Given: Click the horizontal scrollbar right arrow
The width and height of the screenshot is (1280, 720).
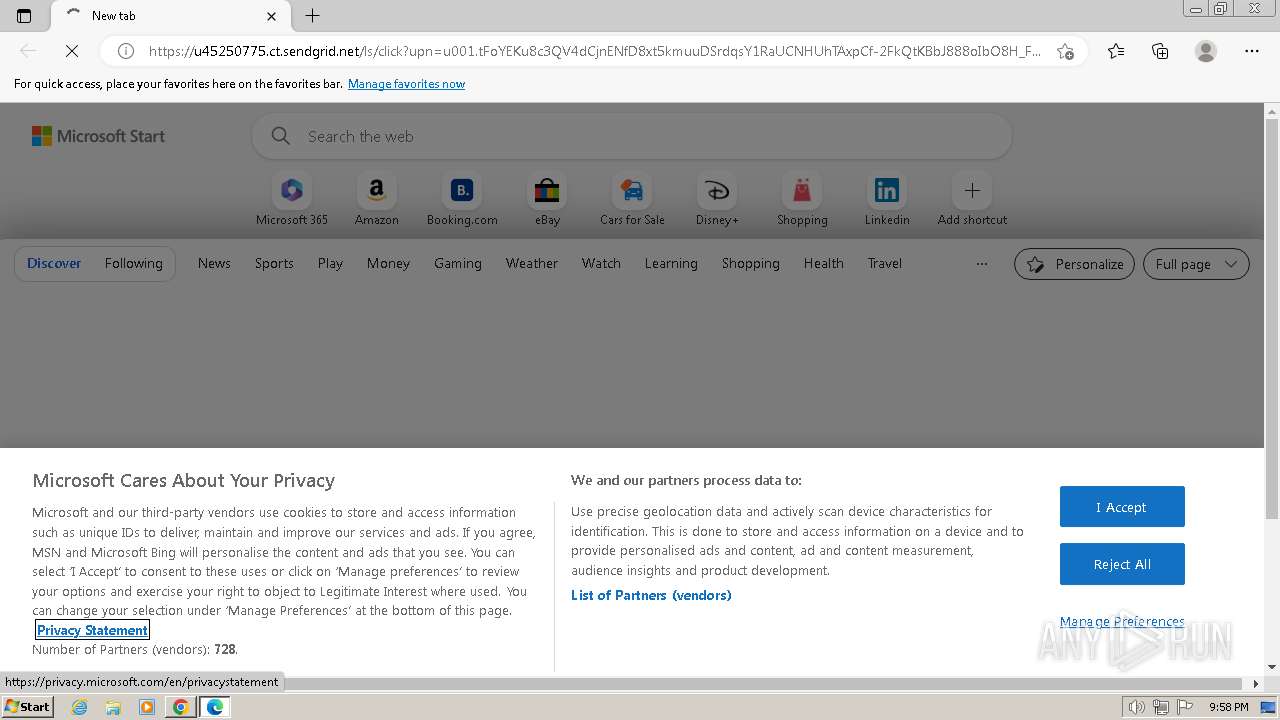Looking at the screenshot, I should coord(1257,684).
